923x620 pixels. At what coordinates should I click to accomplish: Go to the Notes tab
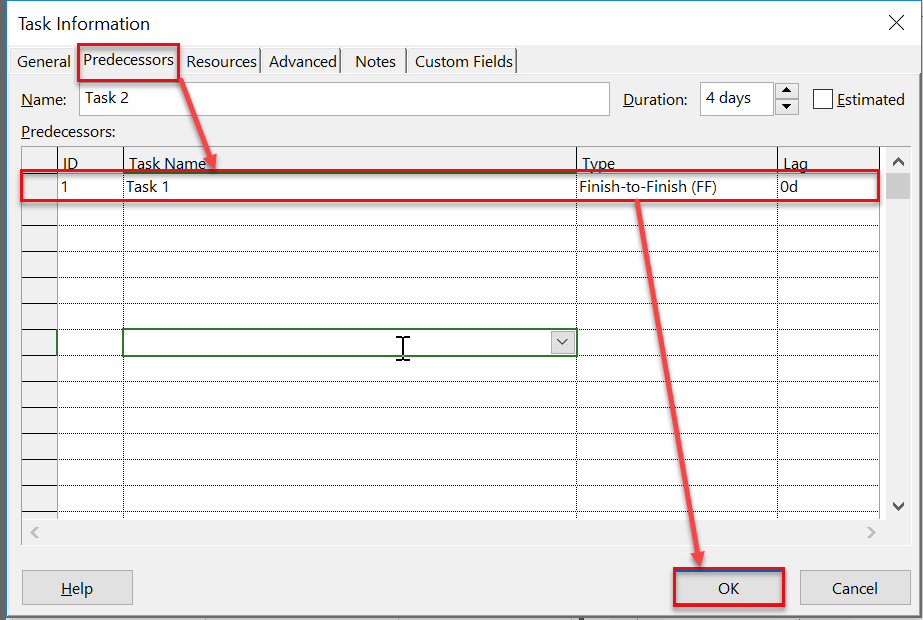coord(375,62)
